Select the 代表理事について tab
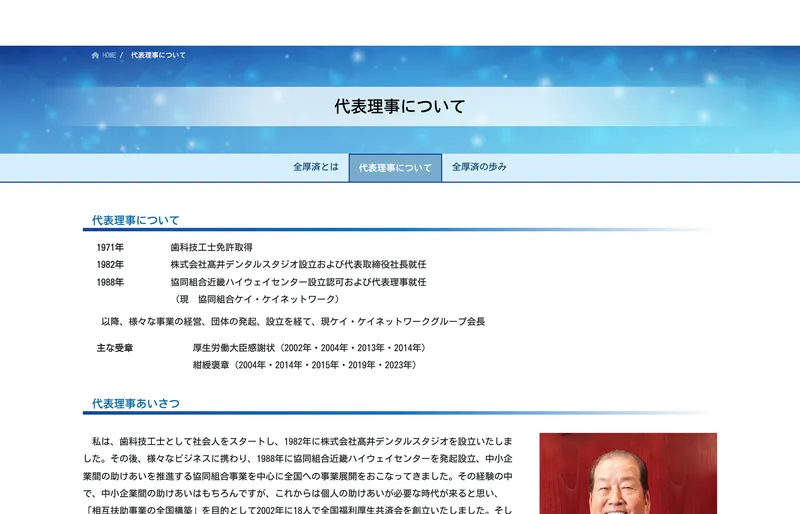The height and width of the screenshot is (514, 800). click(395, 167)
